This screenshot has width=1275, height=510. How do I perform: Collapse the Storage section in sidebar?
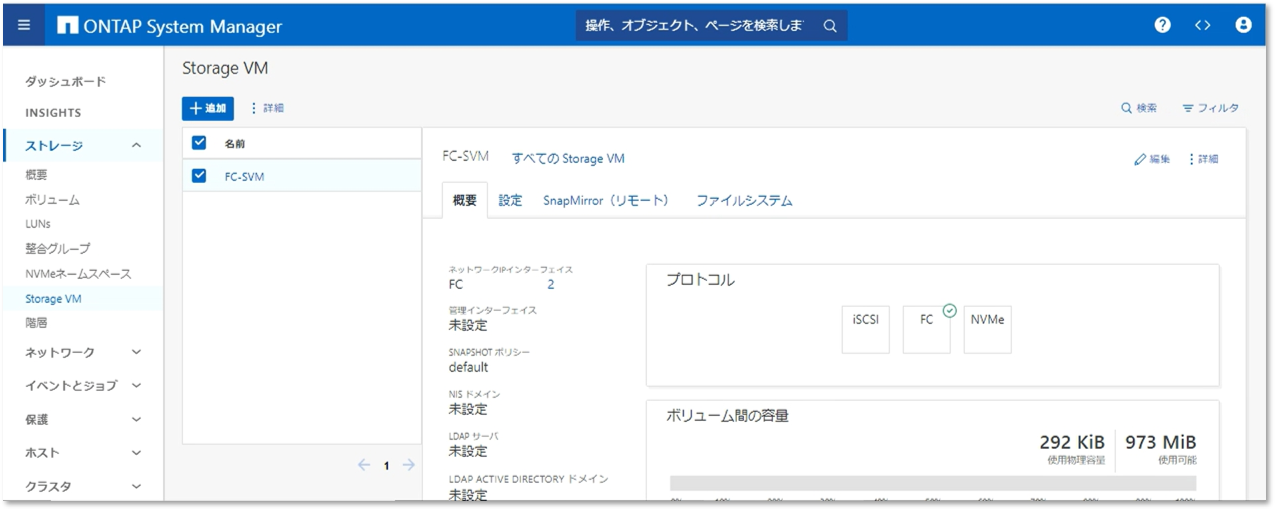click(x=137, y=146)
